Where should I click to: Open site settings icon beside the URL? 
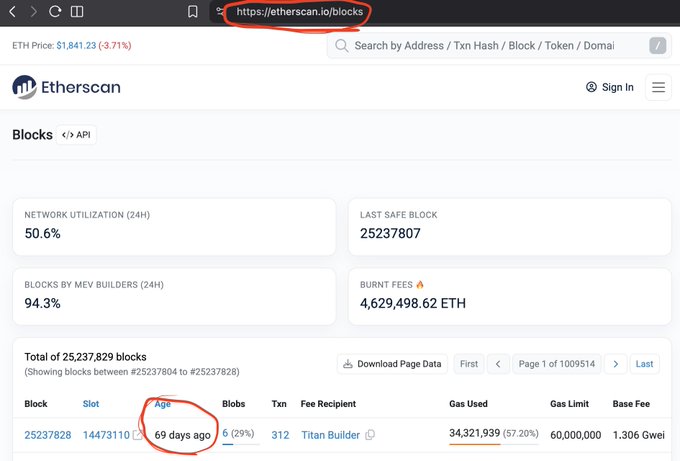pyautogui.click(x=220, y=11)
